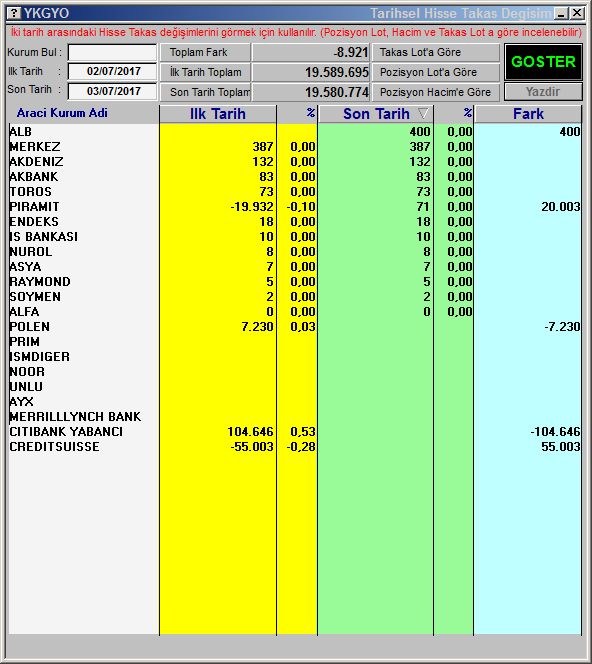The image size is (592, 664).
Task: Select Takas Lot'a Göre option
Action: (x=436, y=53)
